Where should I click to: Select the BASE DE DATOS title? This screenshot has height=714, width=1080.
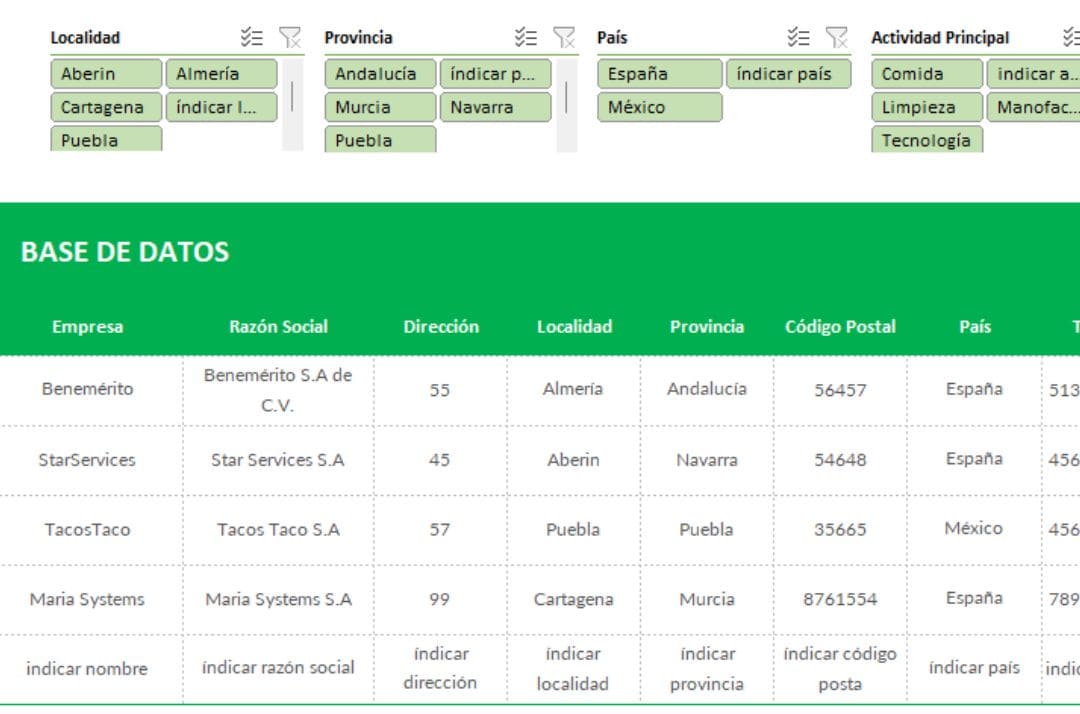tap(125, 252)
